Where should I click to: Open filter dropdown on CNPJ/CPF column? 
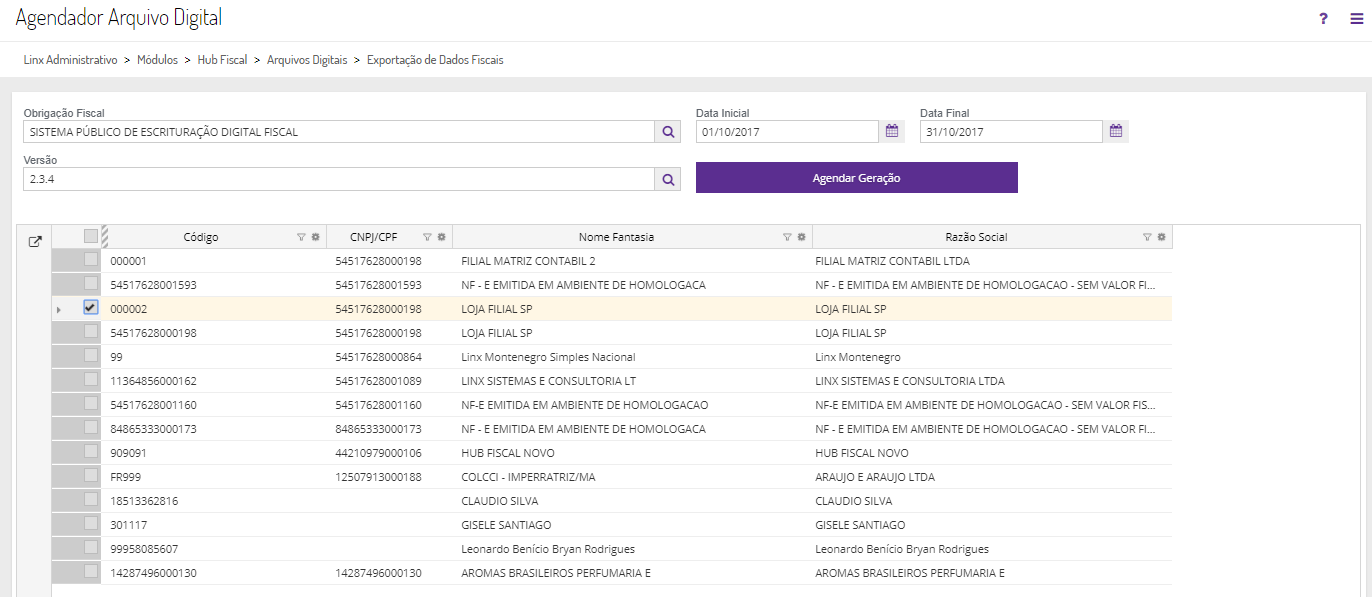(427, 237)
